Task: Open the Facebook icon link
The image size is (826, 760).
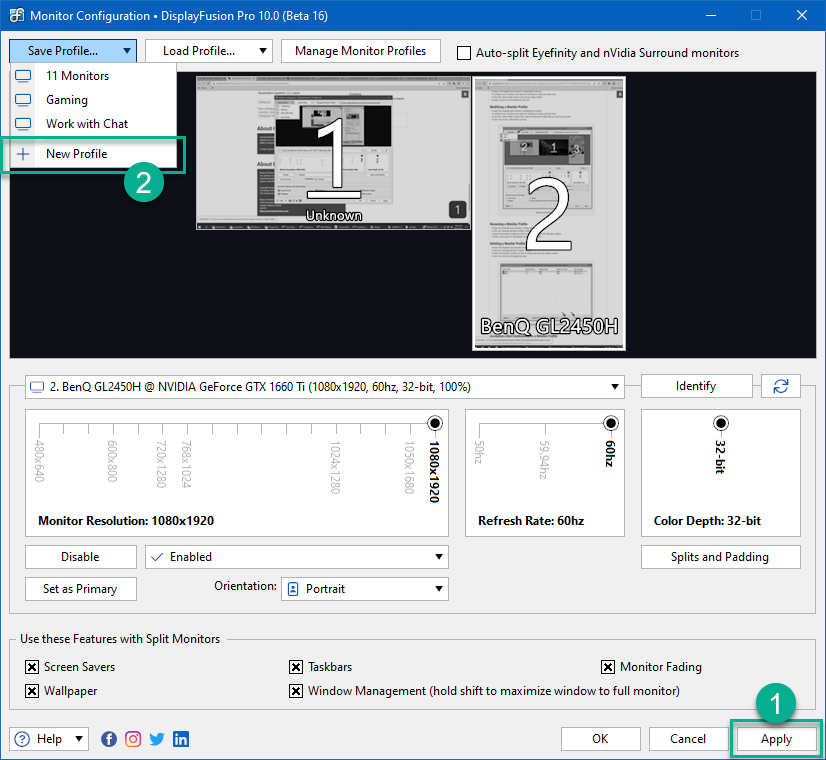Action: 109,739
